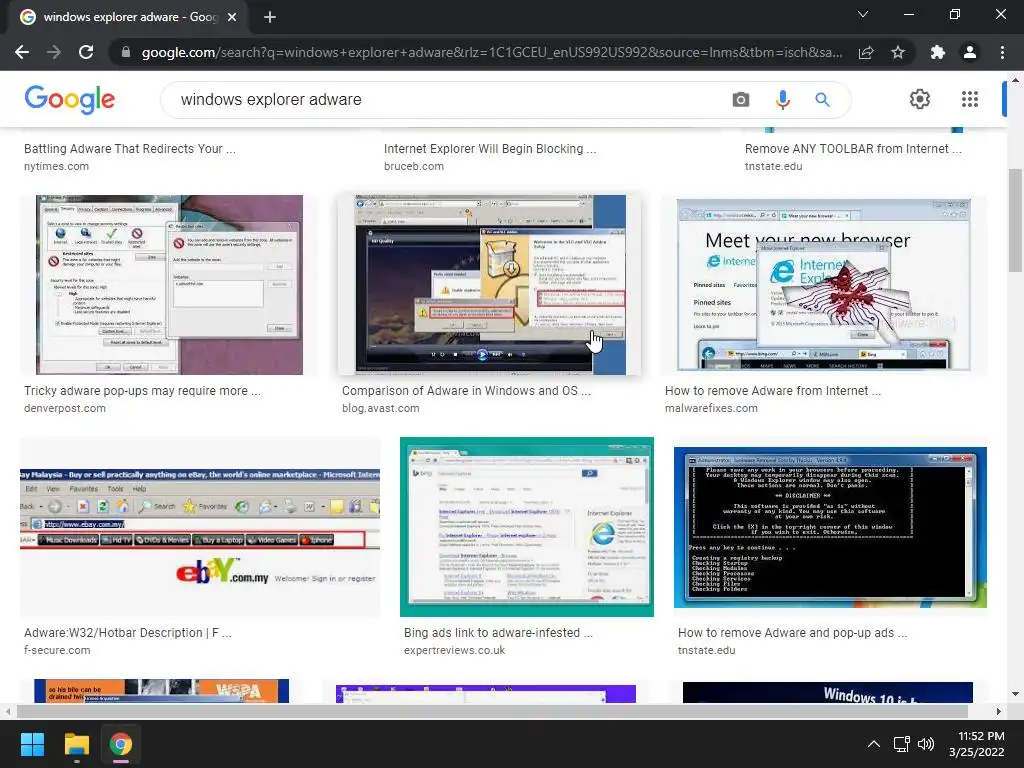Click the f-secure.com source label

point(57,650)
